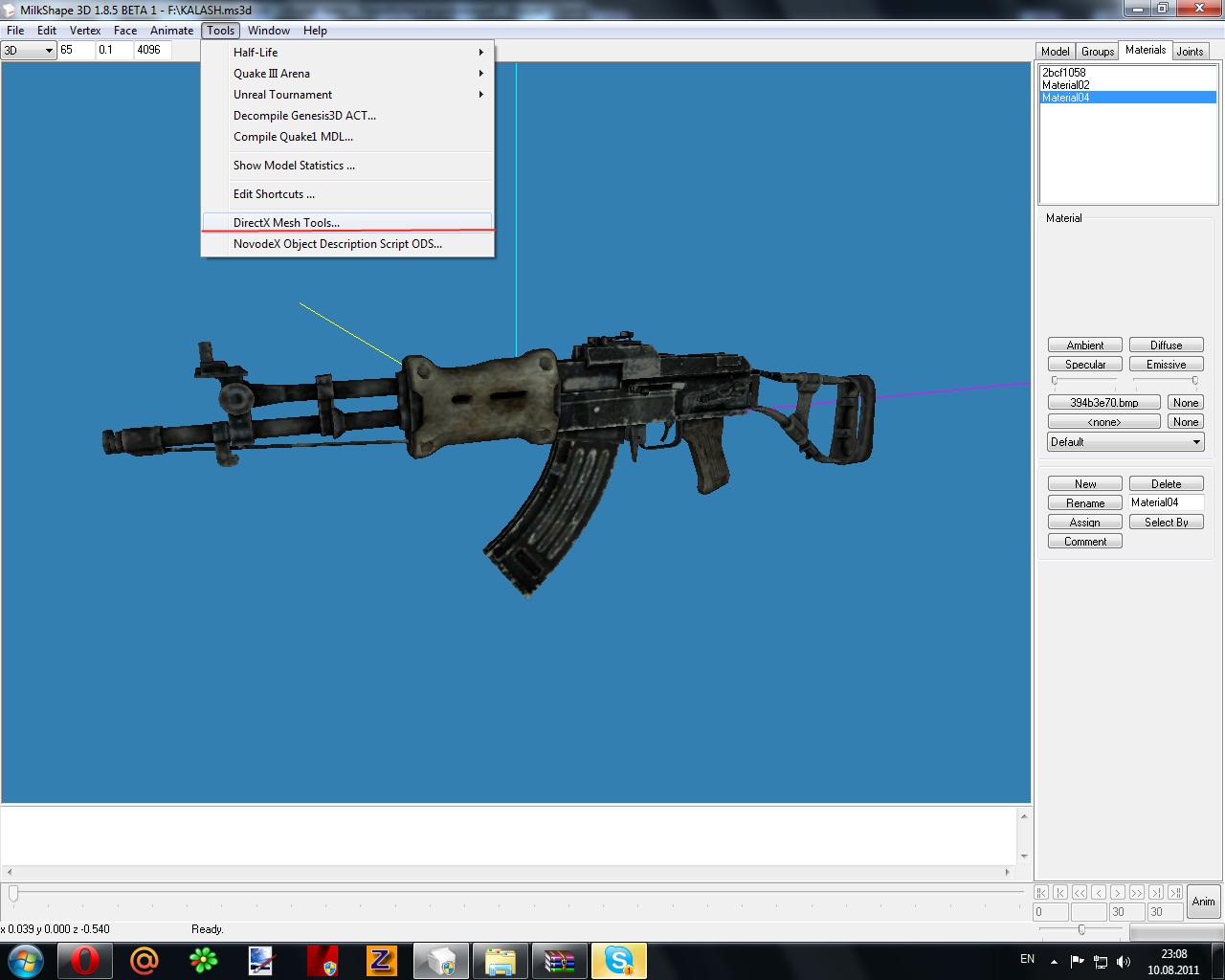This screenshot has height=980, width=1225.
Task: Open the Mail.ru Agent taskbar icon
Action: click(x=144, y=961)
